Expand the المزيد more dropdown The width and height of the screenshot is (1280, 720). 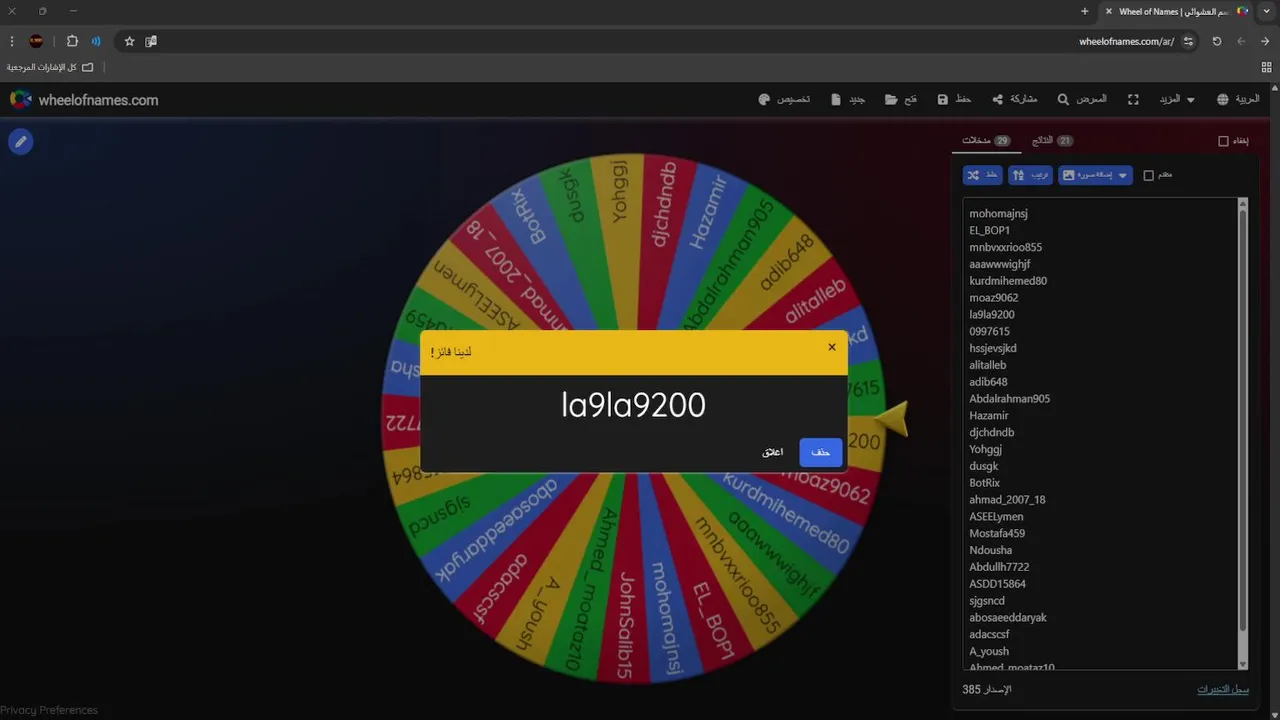click(x=1177, y=100)
